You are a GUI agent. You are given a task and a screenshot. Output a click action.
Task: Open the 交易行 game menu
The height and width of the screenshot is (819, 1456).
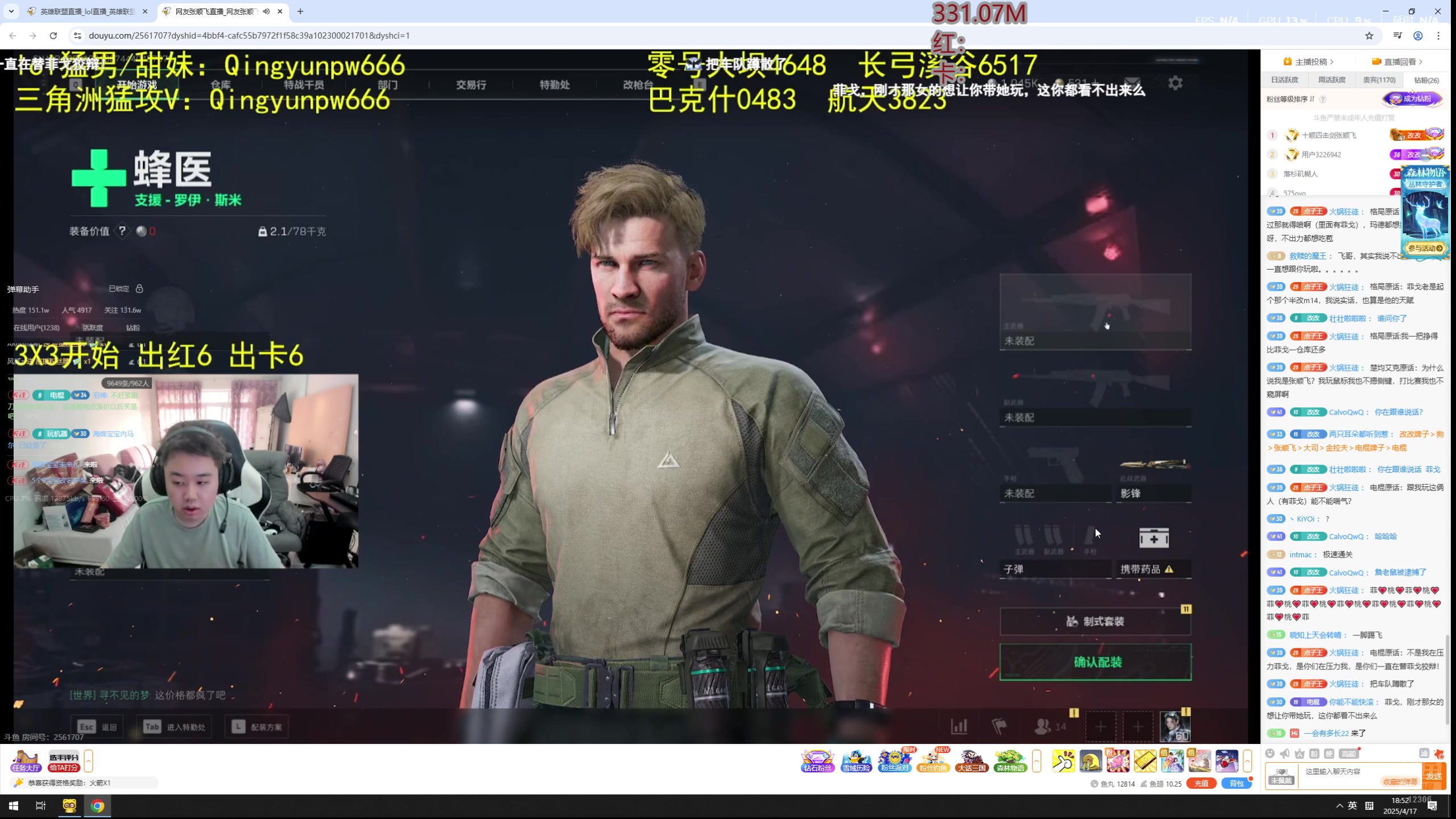(470, 84)
